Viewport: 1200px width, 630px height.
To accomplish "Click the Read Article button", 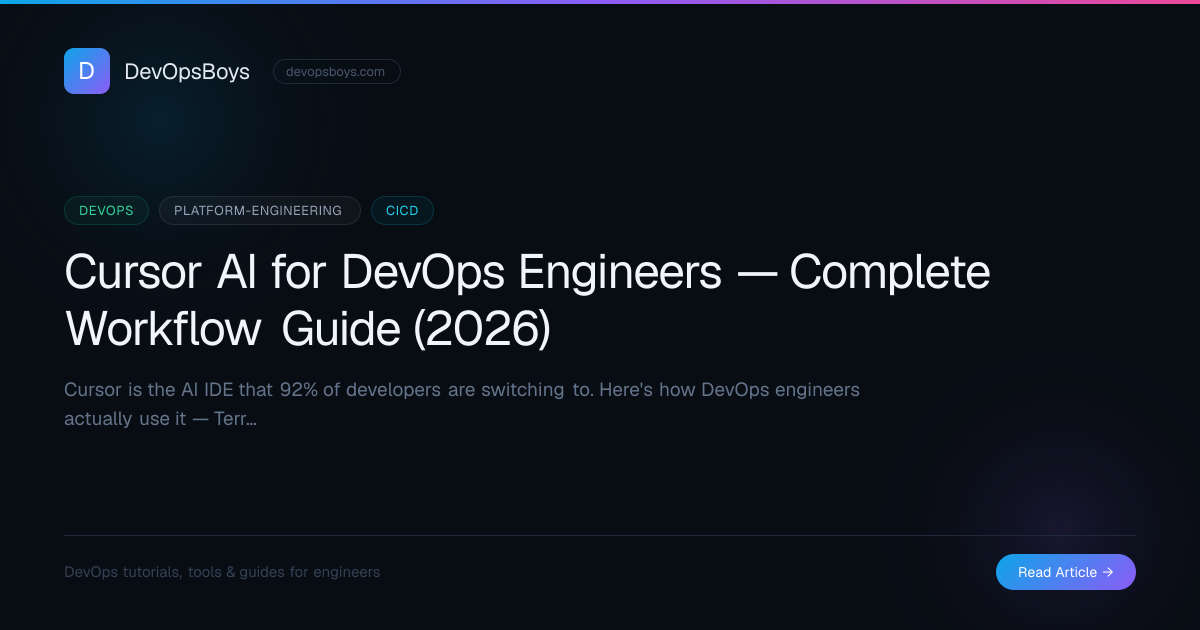I will 1066,572.
